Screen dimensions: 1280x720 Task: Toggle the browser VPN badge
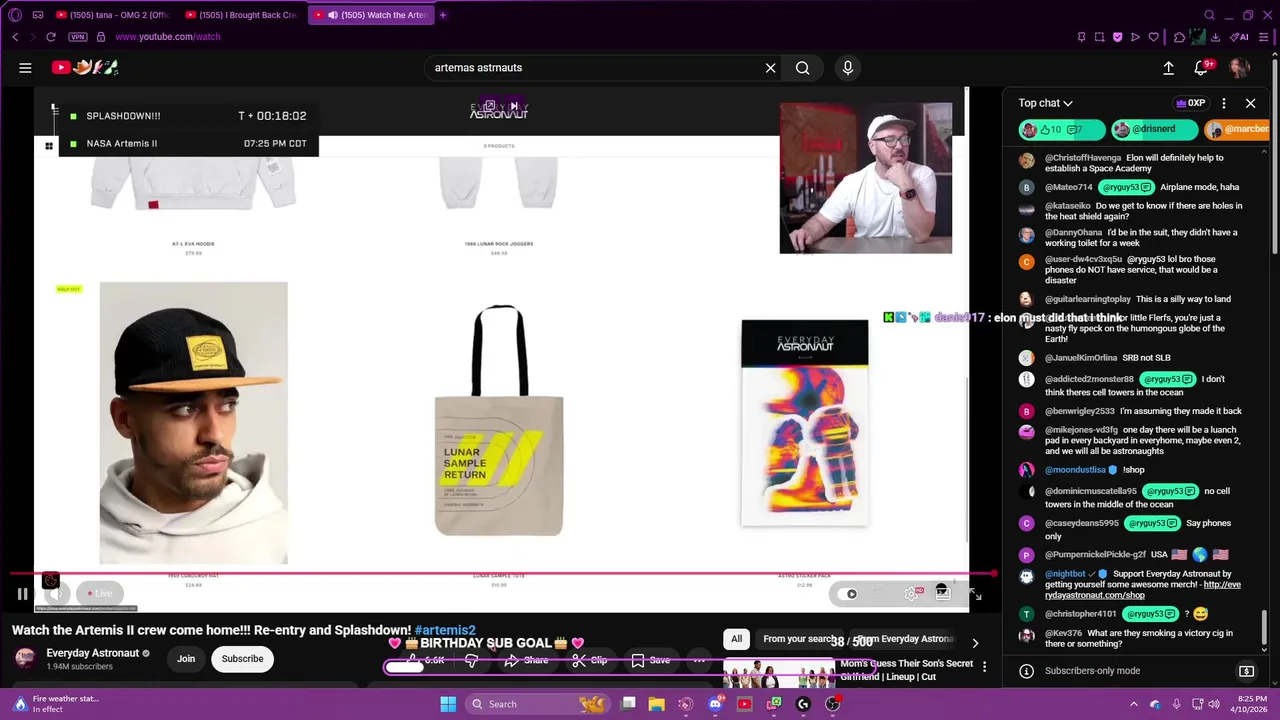click(78, 37)
